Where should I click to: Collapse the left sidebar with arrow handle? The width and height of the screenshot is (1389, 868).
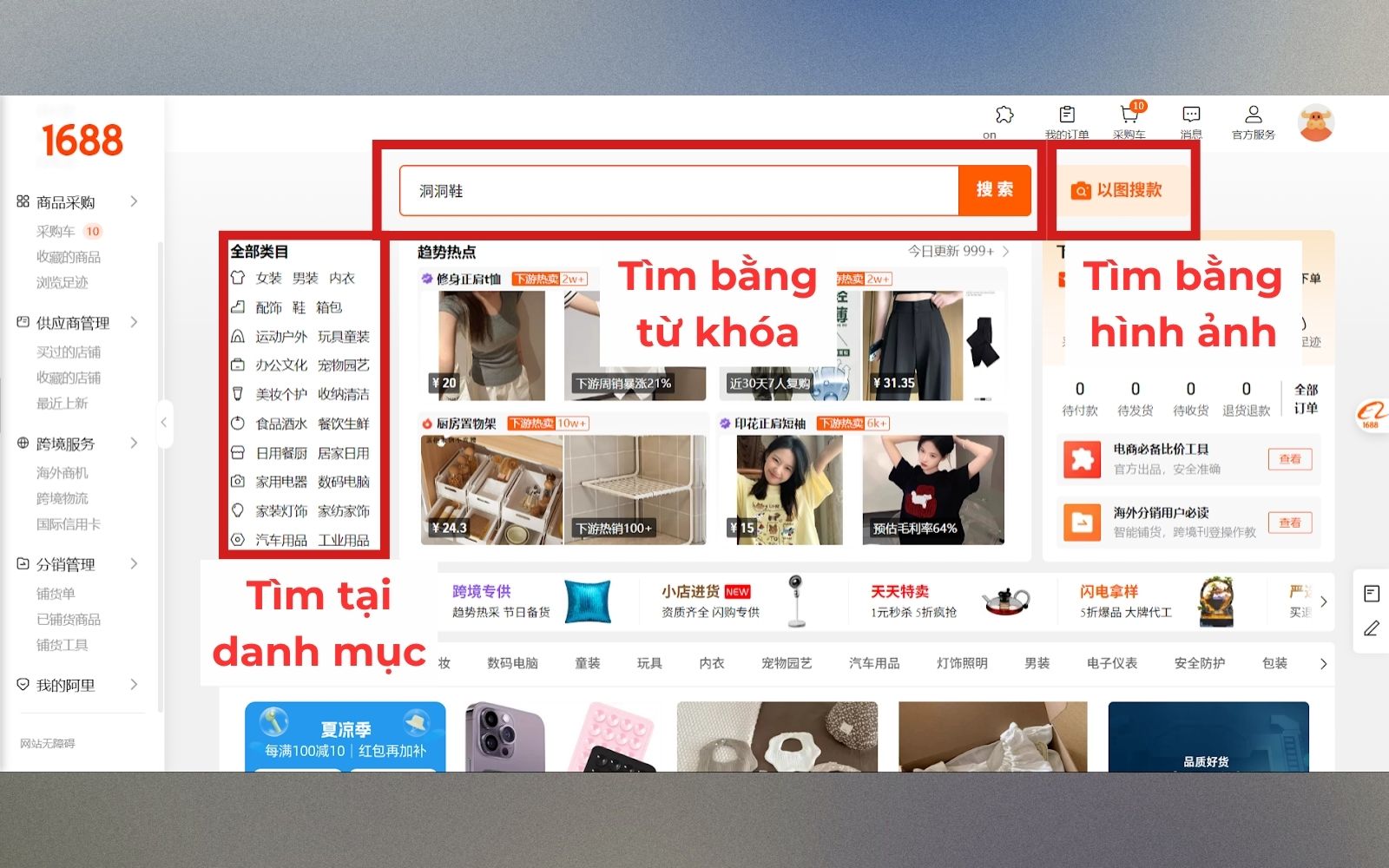coord(164,423)
